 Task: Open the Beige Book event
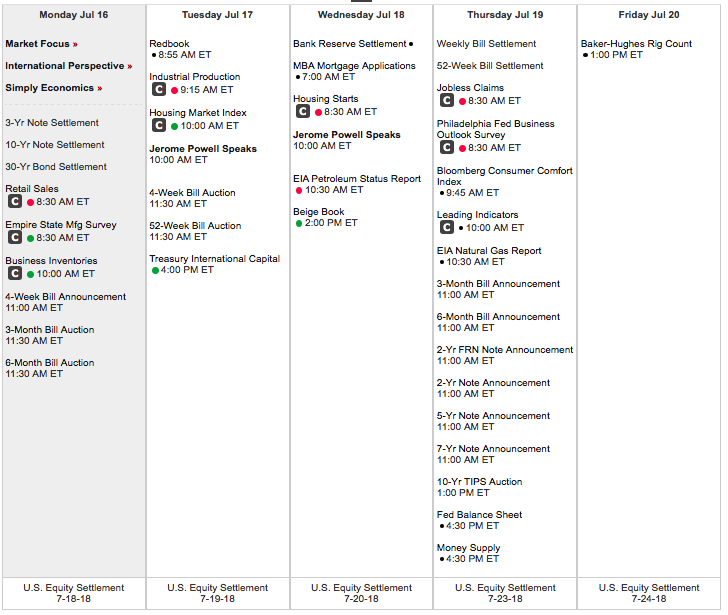(318, 212)
